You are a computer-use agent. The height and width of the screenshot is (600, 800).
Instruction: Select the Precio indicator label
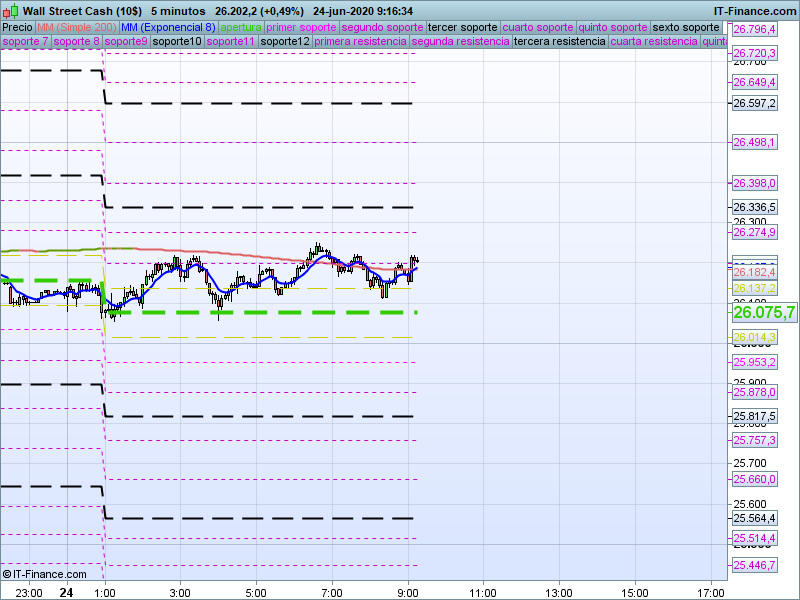pyautogui.click(x=17, y=27)
